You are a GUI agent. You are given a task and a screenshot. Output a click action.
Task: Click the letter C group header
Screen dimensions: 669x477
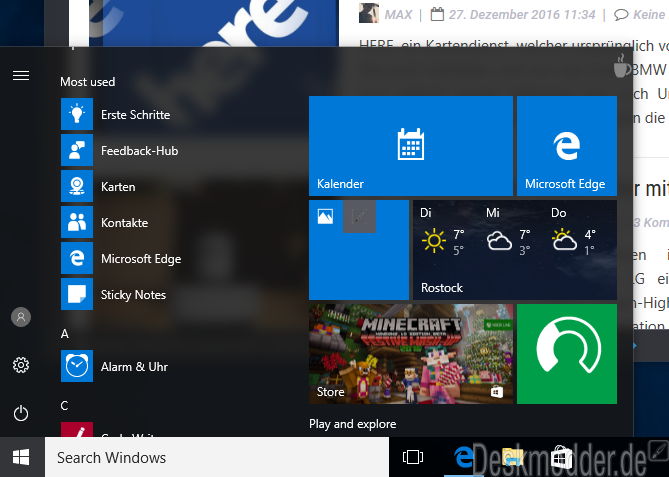64,405
